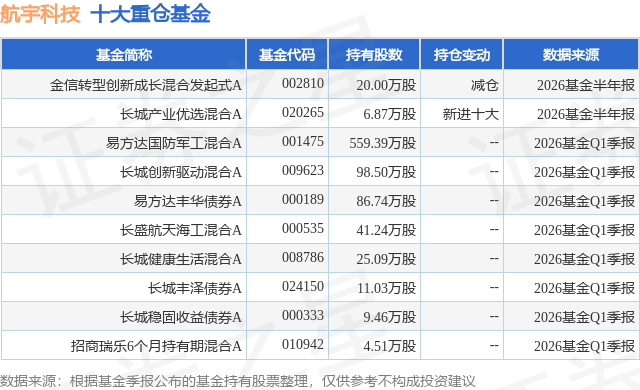Click the 新进十大 position change cell

point(471,114)
